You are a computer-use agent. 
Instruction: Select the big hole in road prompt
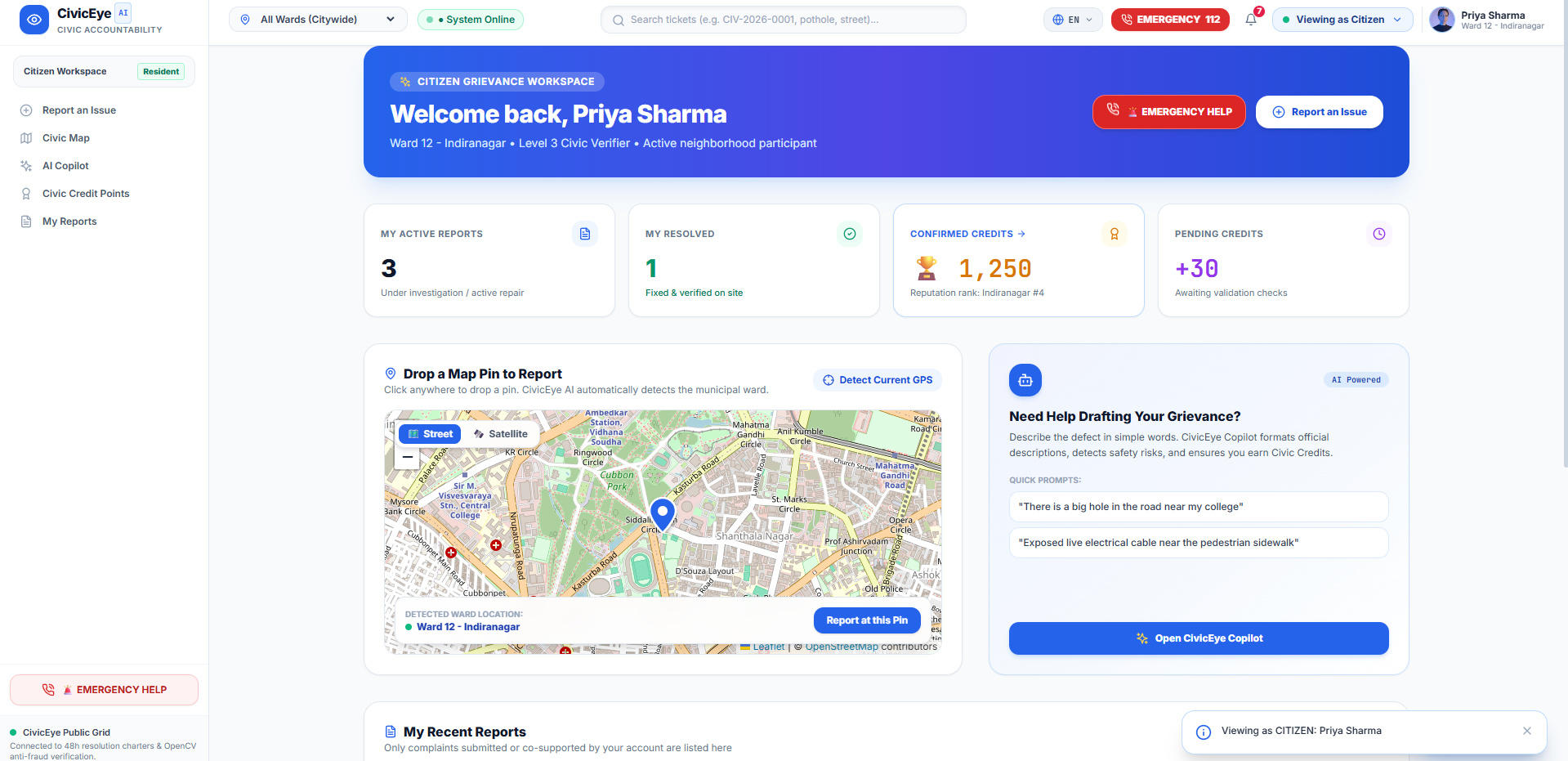tap(1199, 507)
